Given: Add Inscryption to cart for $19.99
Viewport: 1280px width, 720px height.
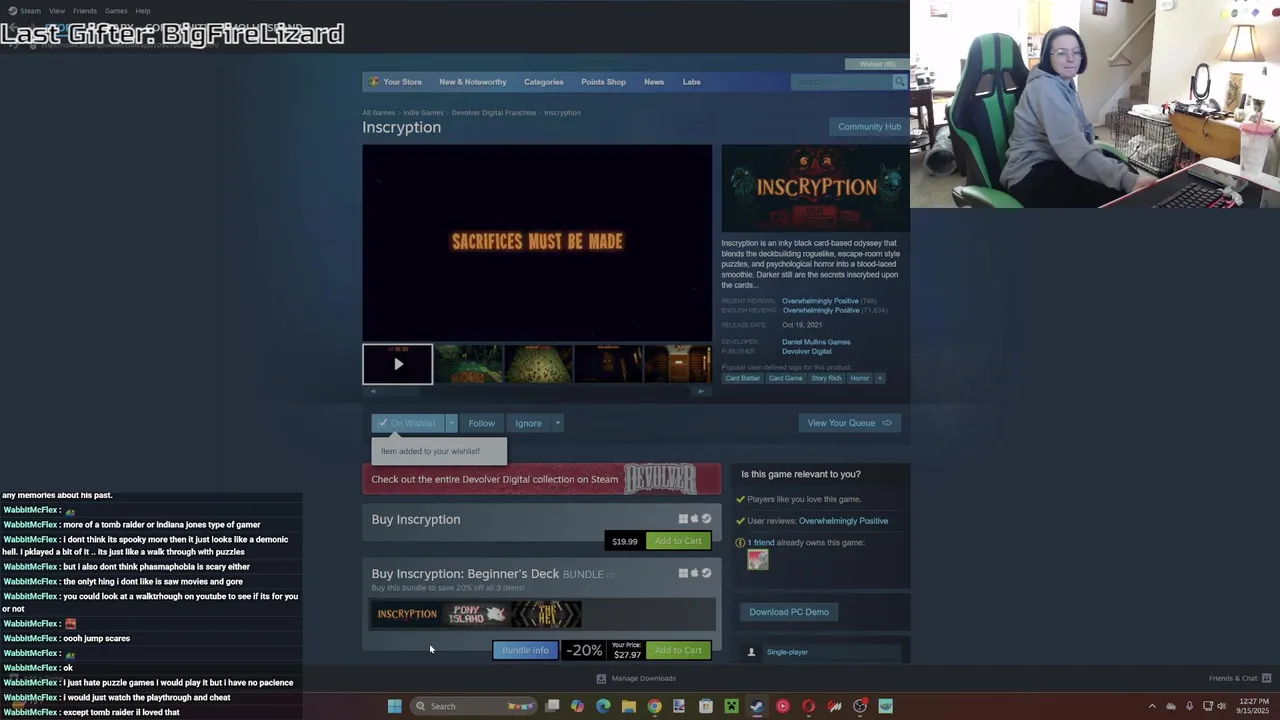Looking at the screenshot, I should (678, 541).
